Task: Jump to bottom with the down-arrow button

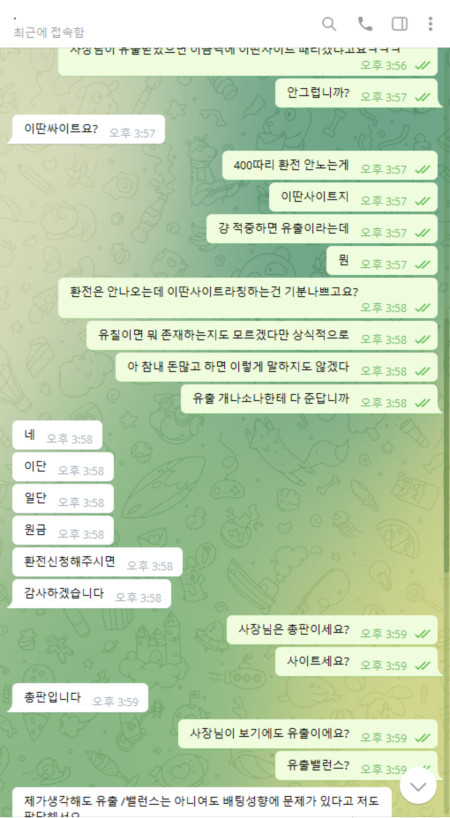Action: (418, 785)
